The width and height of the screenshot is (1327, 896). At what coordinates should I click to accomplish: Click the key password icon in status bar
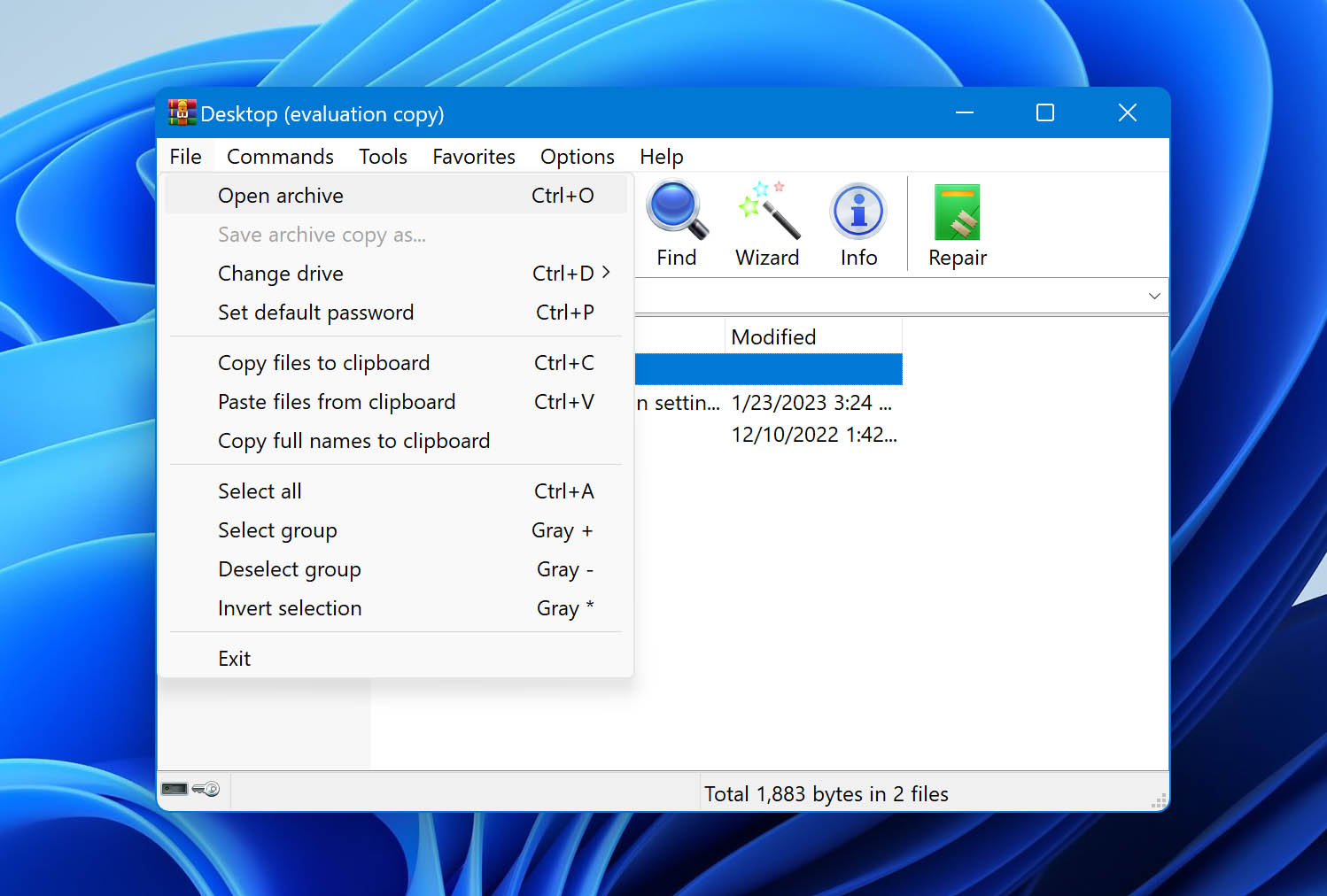point(206,789)
